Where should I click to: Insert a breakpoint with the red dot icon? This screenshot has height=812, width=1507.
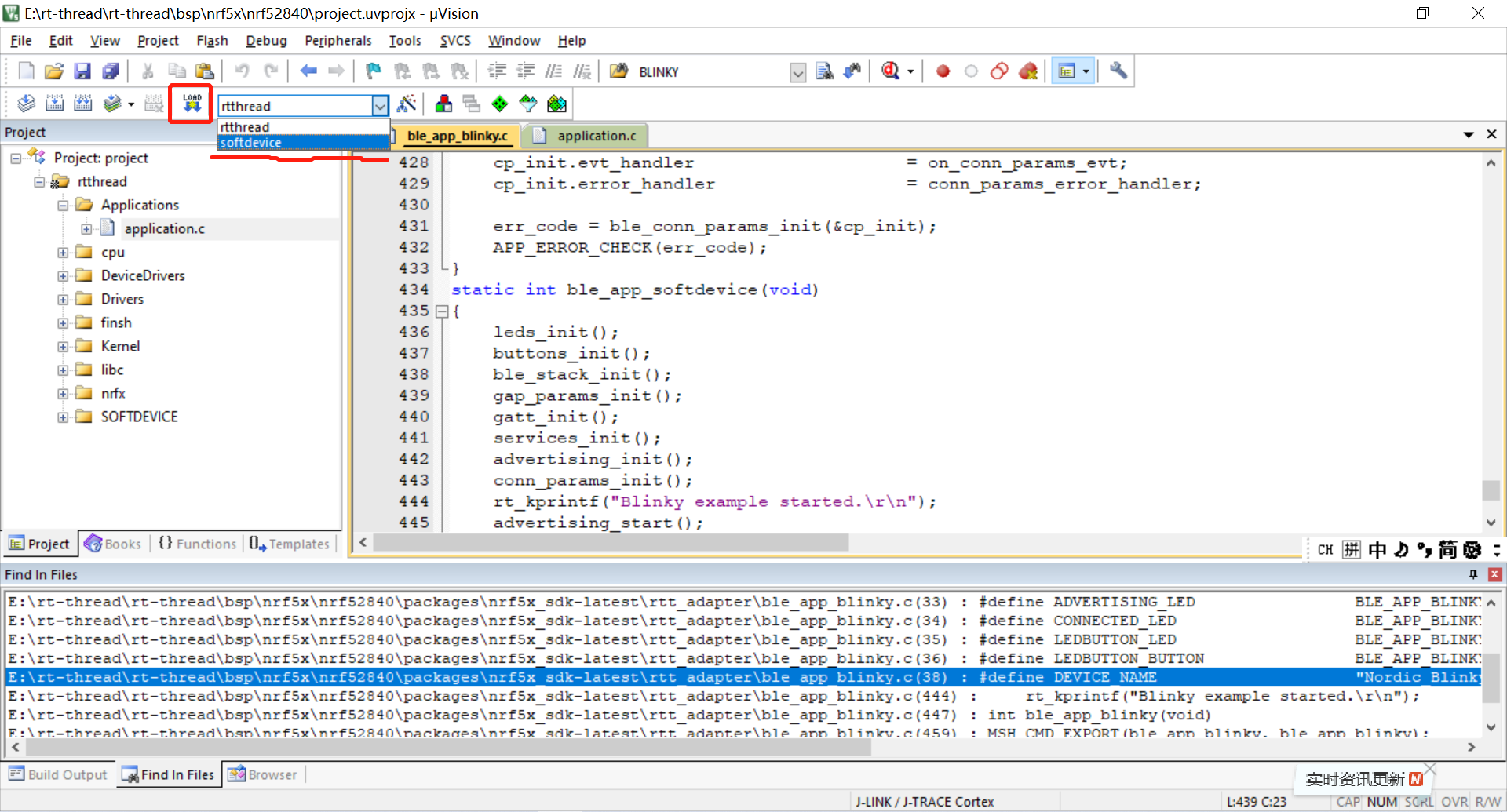click(x=943, y=71)
